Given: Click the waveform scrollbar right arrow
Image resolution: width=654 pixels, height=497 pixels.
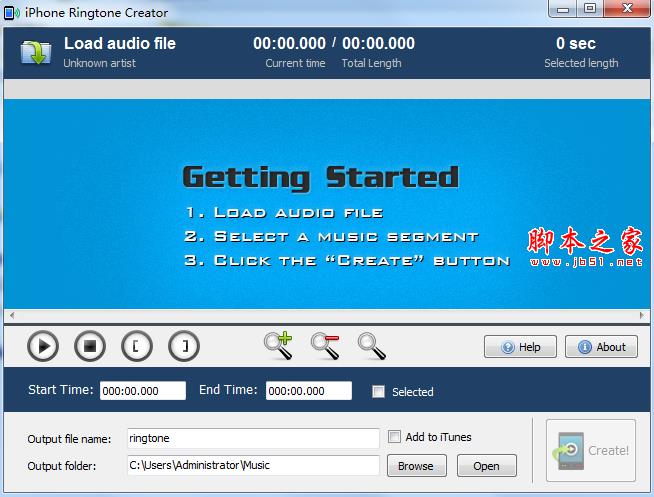Looking at the screenshot, I should click(x=641, y=316).
